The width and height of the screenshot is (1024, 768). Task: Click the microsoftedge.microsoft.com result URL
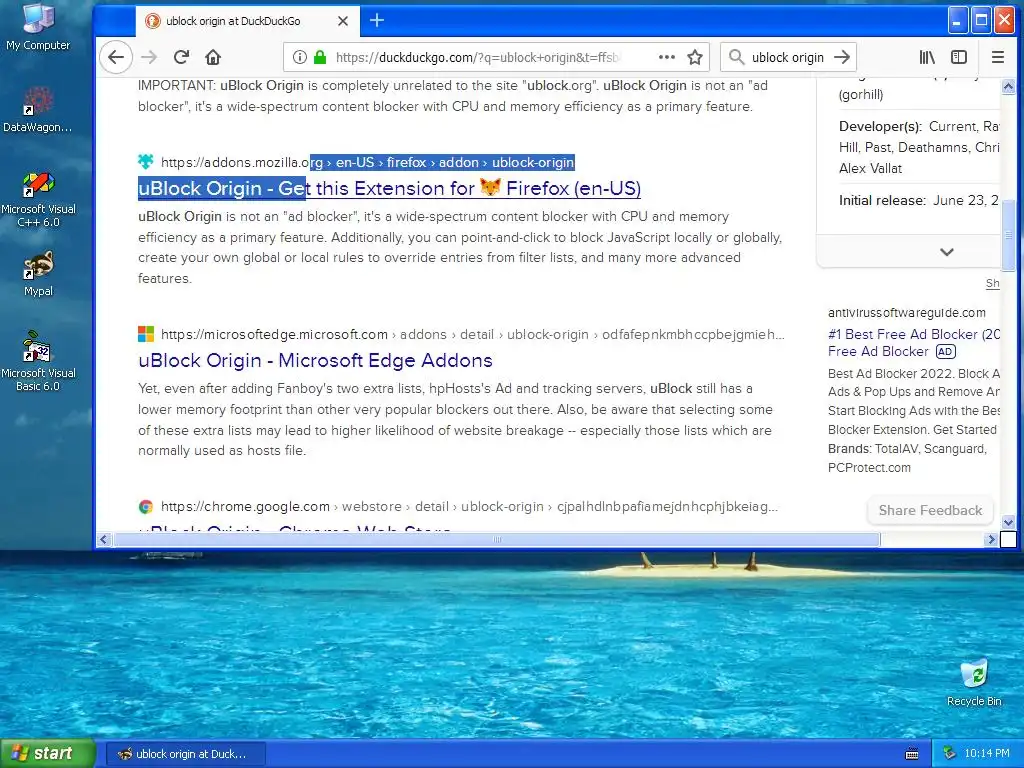tap(472, 334)
